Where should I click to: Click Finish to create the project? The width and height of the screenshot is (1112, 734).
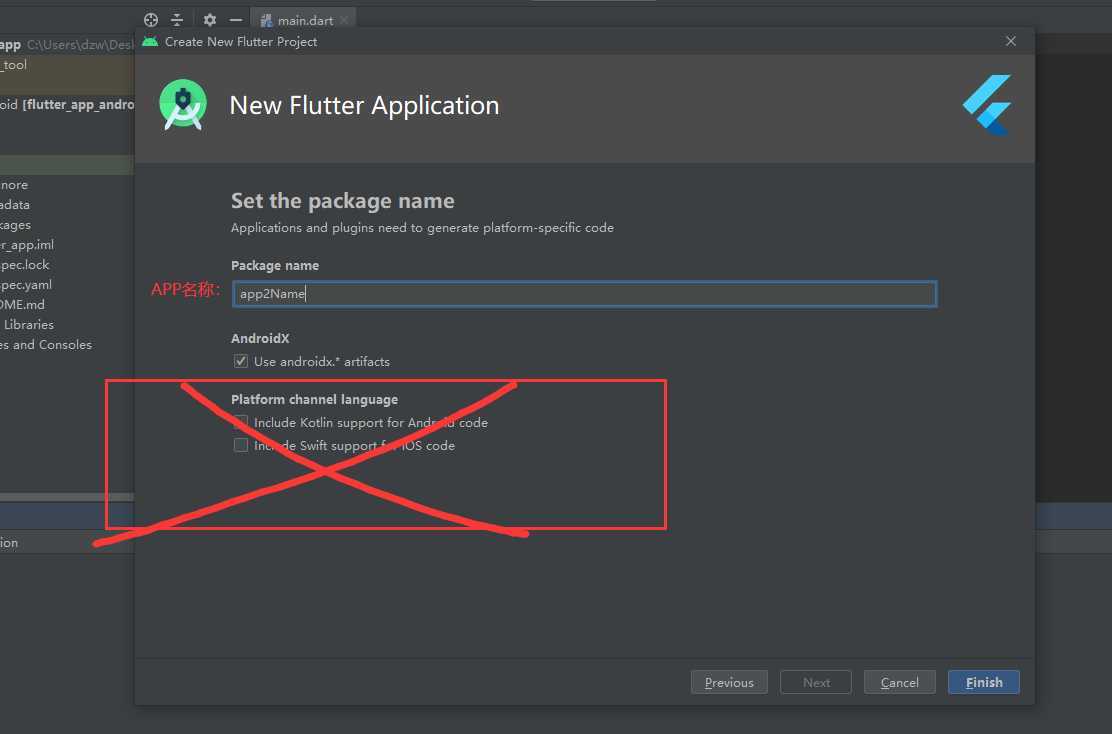[x=983, y=683]
